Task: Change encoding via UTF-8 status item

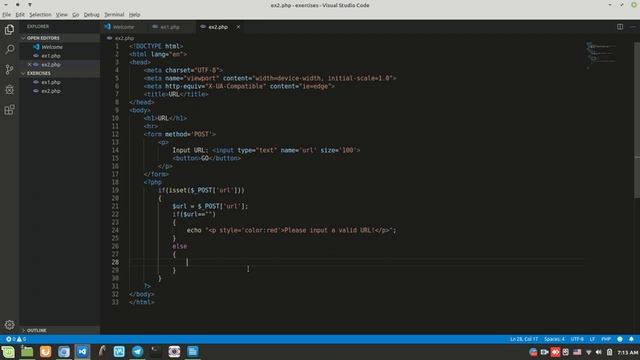Action: pyautogui.click(x=577, y=339)
